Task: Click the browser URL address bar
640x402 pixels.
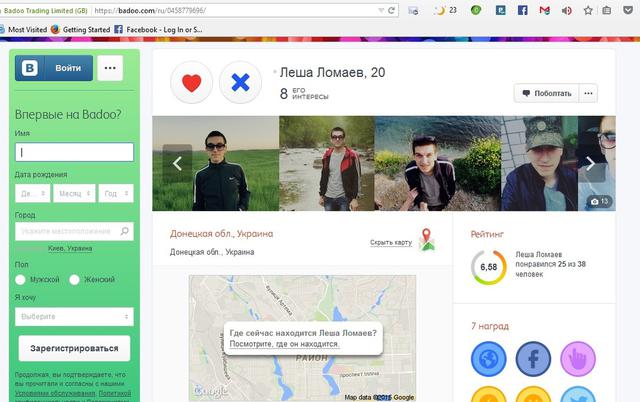Action: pyautogui.click(x=235, y=11)
